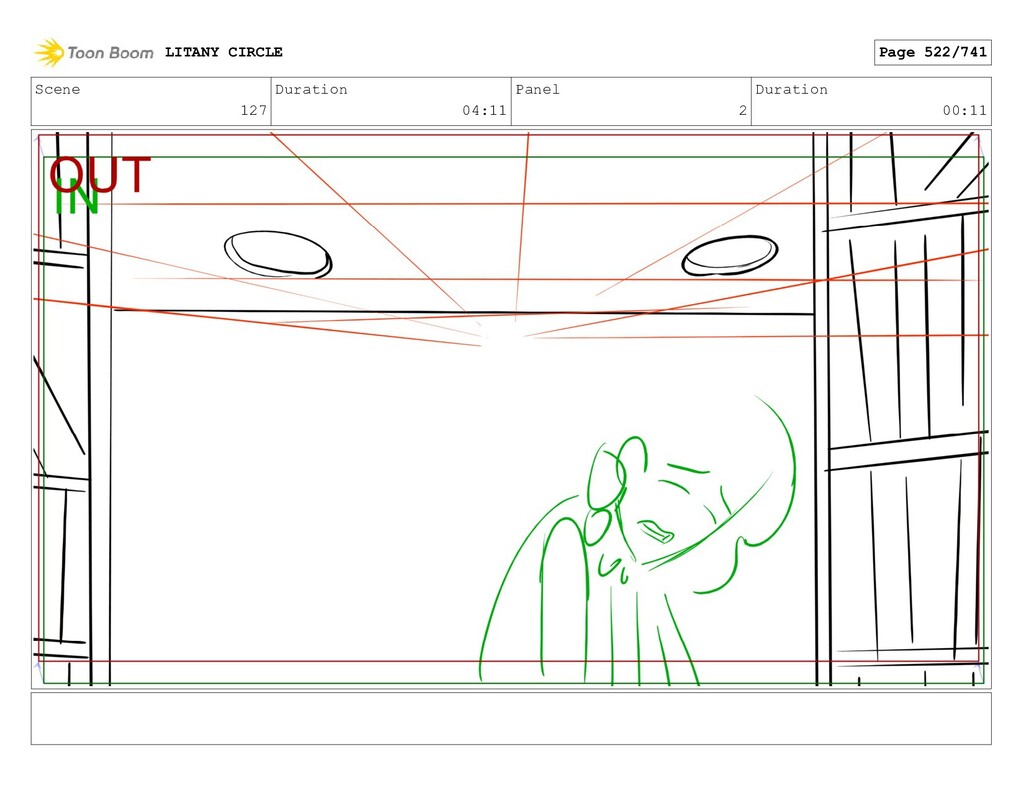Click scene duration value 04:11
Screen dimensions: 1024x791
pos(484,110)
